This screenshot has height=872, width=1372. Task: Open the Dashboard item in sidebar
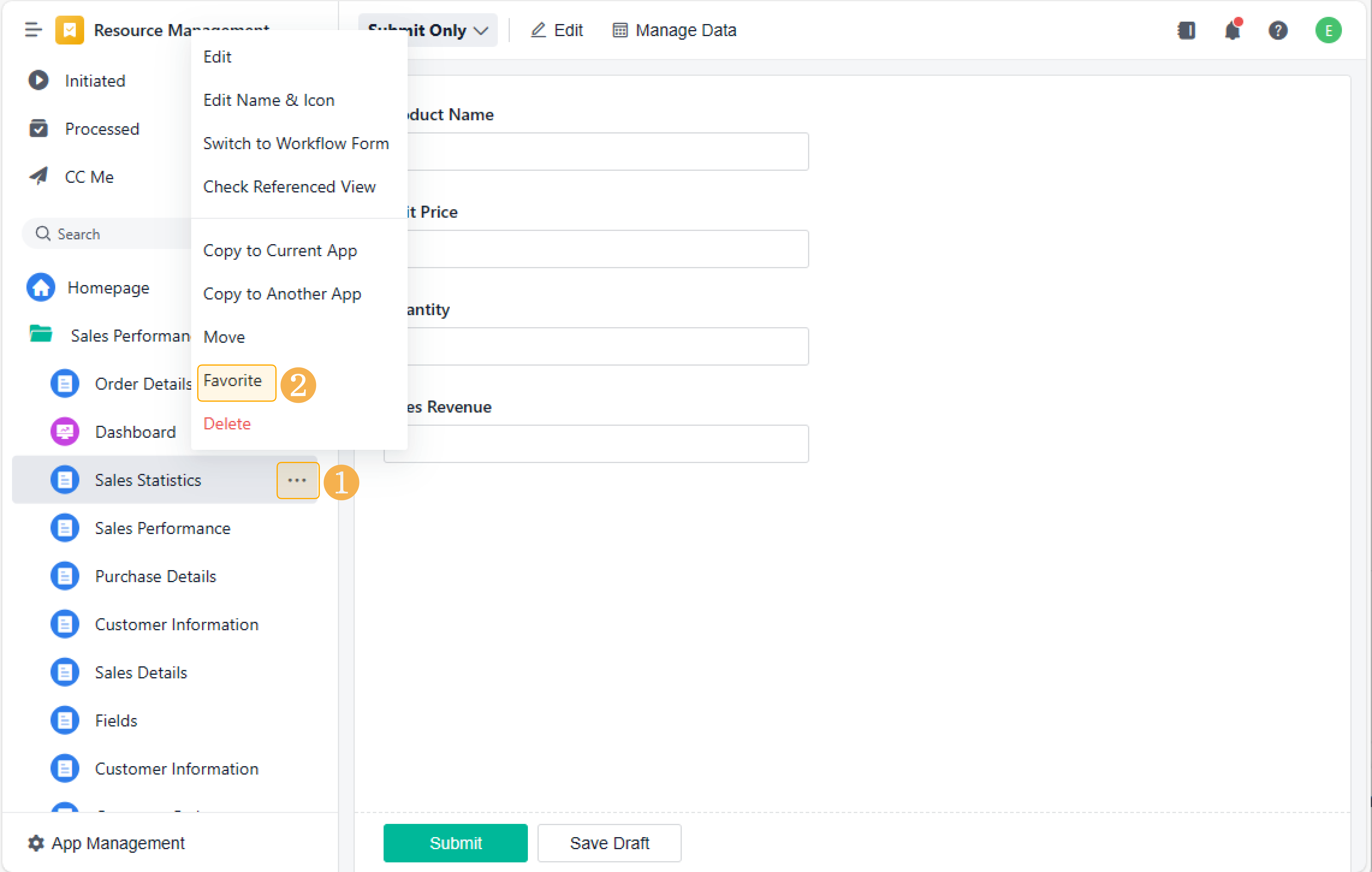(x=135, y=432)
